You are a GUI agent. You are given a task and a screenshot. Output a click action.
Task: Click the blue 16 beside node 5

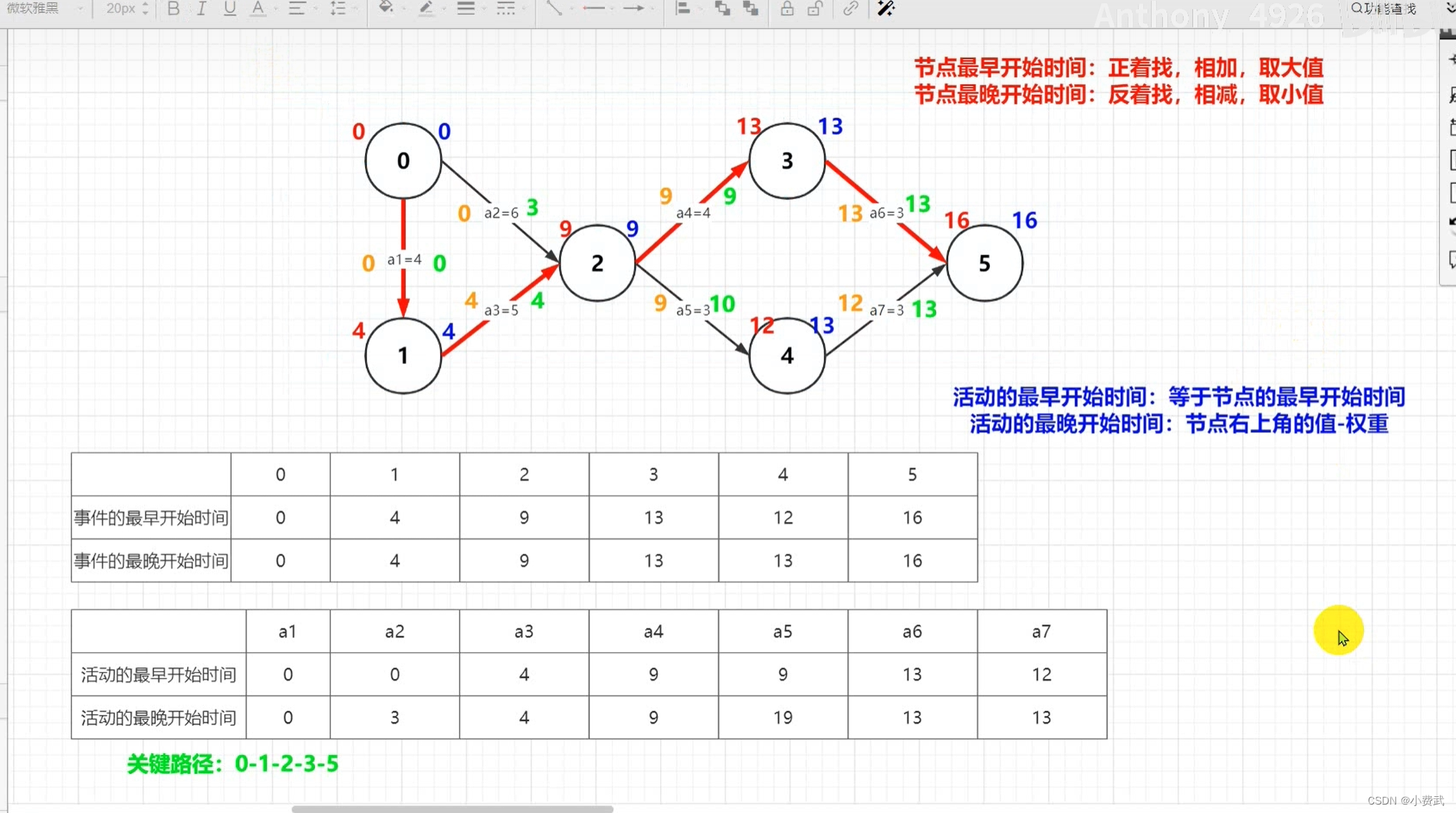[x=1024, y=221]
